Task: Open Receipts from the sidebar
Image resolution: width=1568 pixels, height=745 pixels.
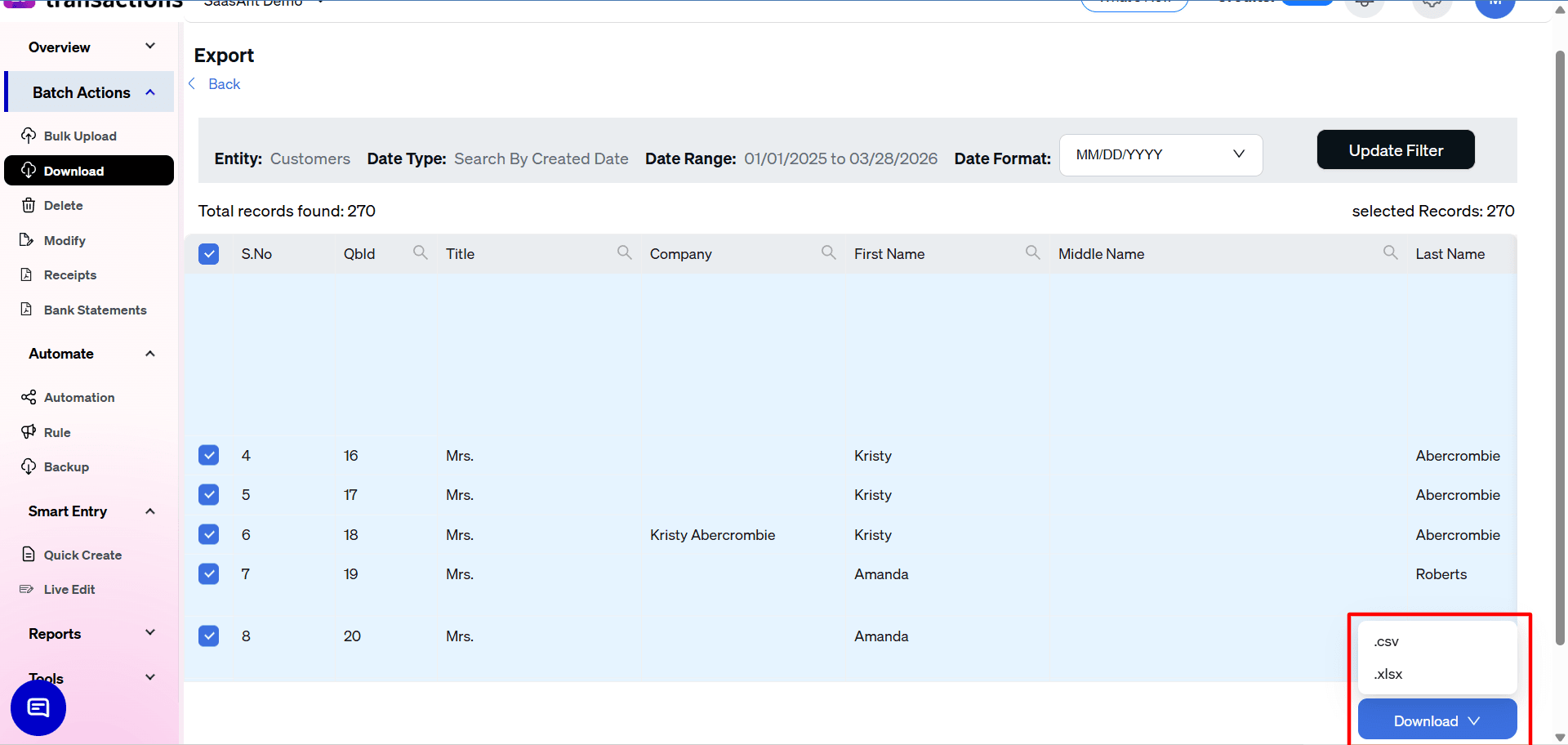Action: (x=69, y=274)
